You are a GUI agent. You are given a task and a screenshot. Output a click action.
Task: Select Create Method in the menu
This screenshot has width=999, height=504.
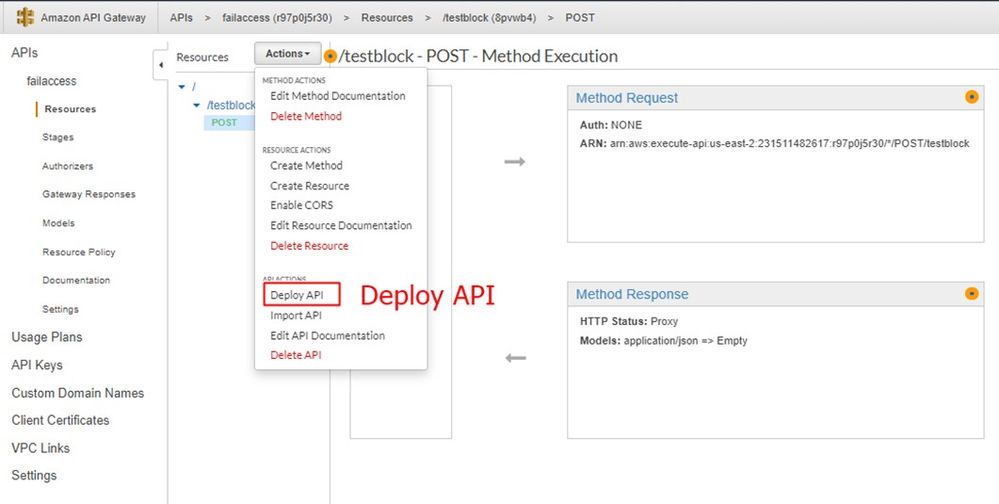point(306,165)
